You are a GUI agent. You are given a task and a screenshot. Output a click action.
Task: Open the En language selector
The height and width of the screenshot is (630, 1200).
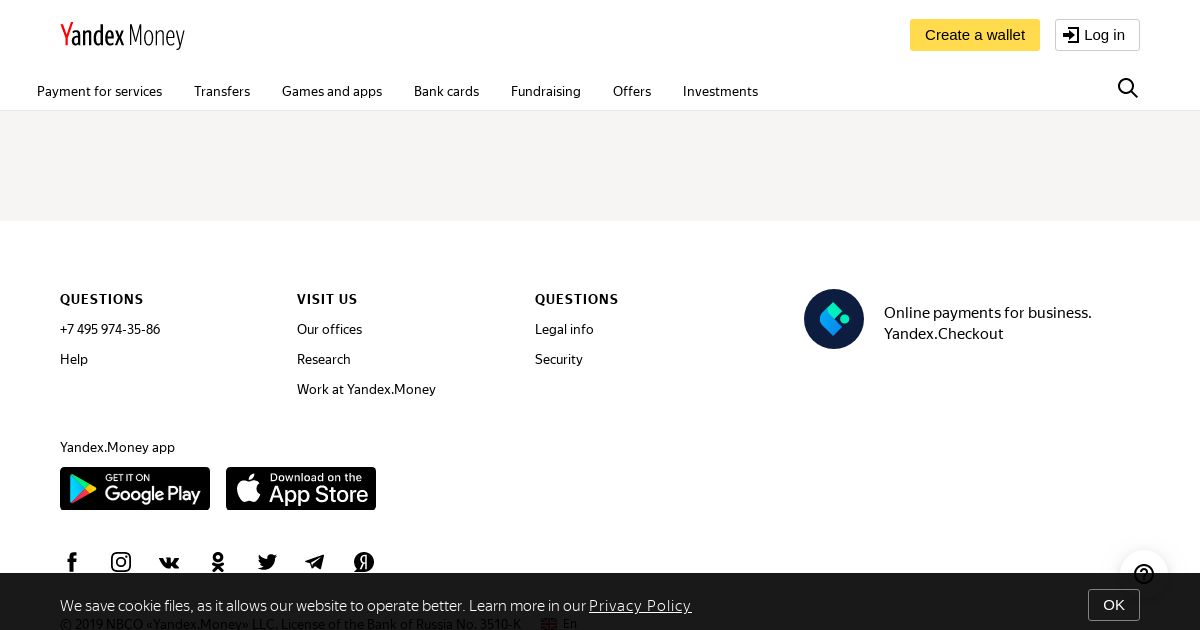click(559, 624)
